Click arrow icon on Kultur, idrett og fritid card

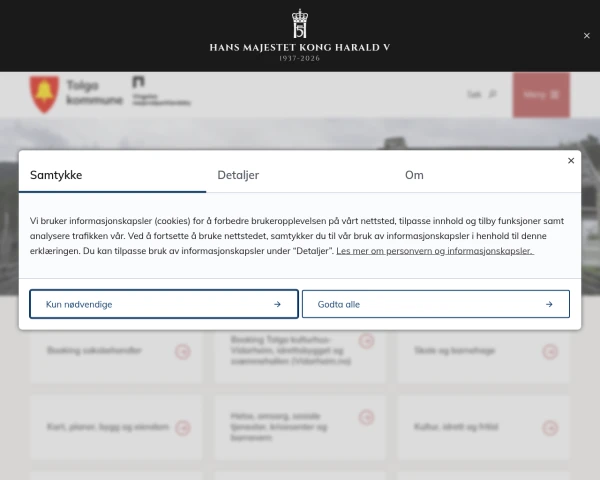550,428
